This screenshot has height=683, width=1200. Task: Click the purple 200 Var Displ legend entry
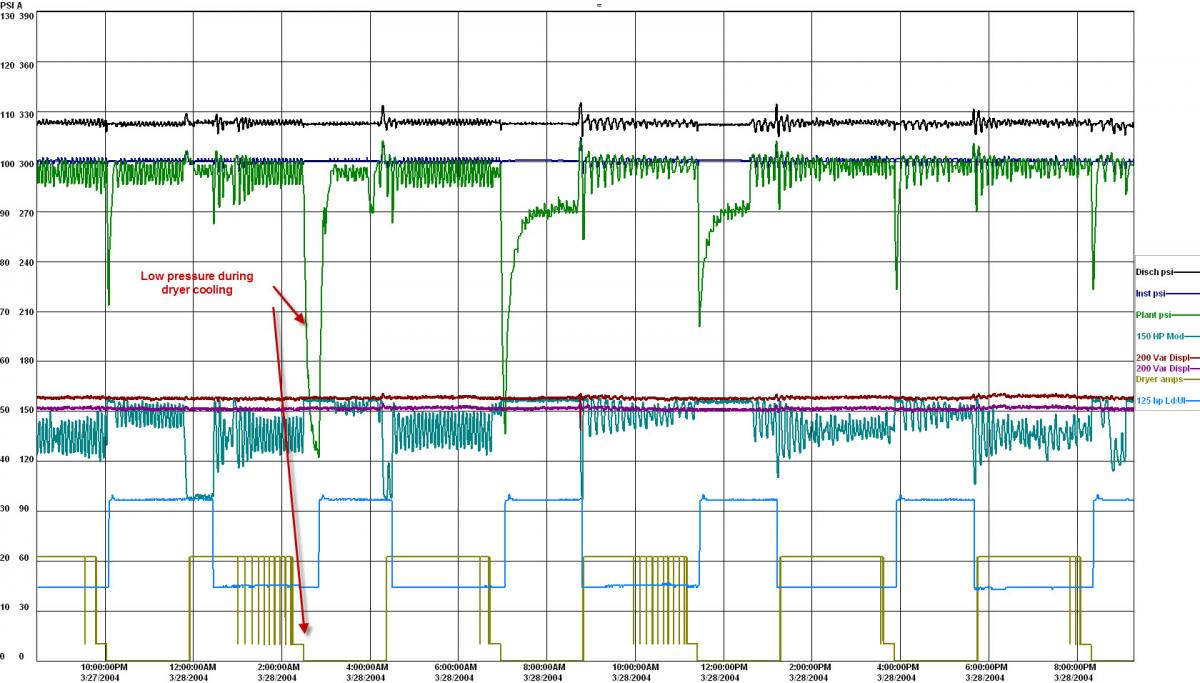[x=1167, y=369]
